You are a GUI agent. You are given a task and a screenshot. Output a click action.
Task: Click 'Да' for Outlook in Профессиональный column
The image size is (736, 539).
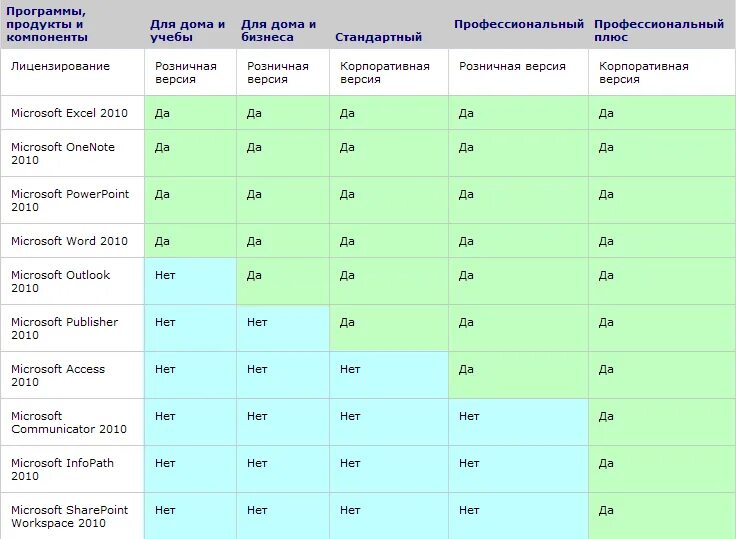pos(466,275)
